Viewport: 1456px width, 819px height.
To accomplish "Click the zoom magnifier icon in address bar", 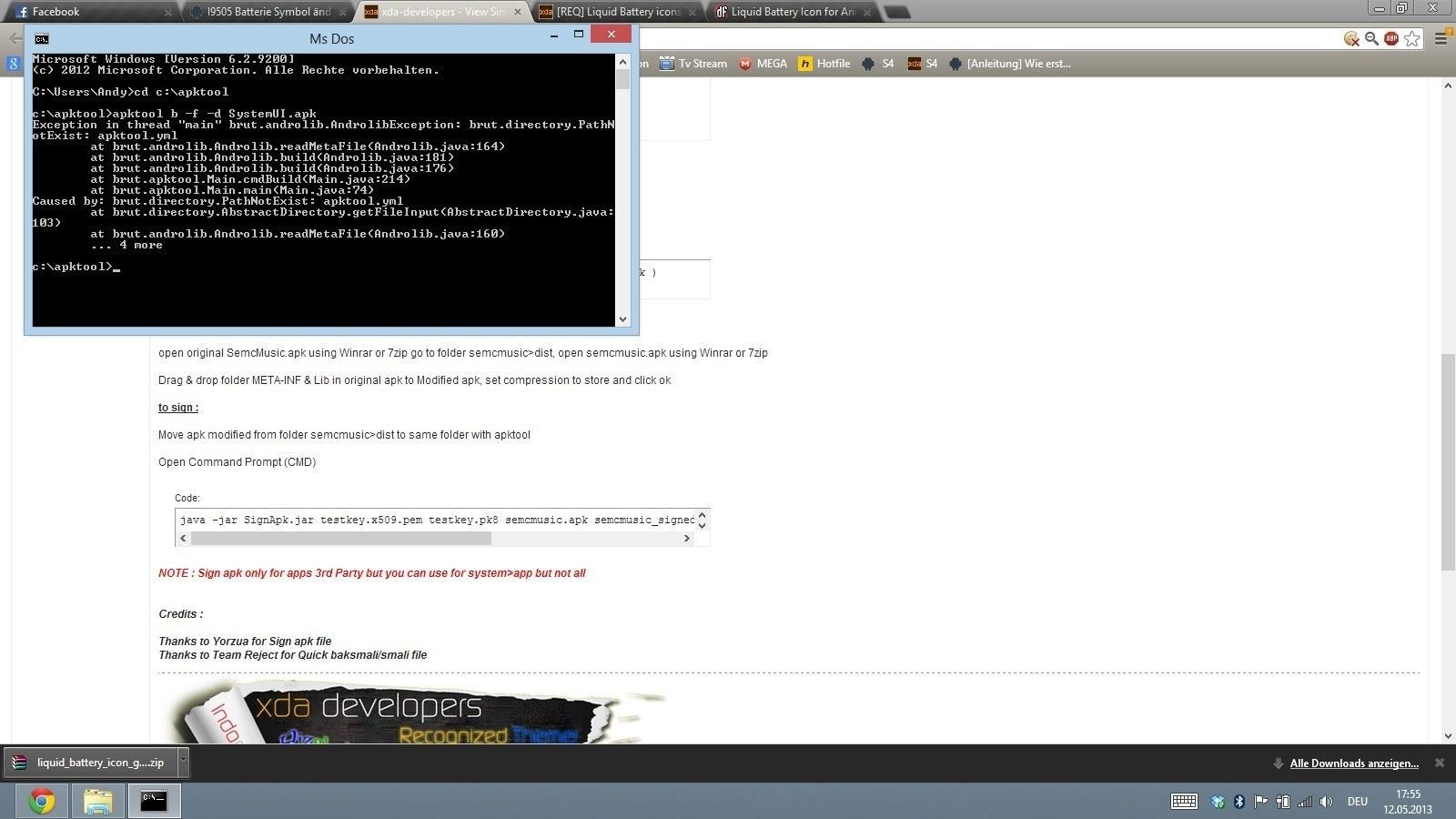I will pyautogui.click(x=1371, y=38).
